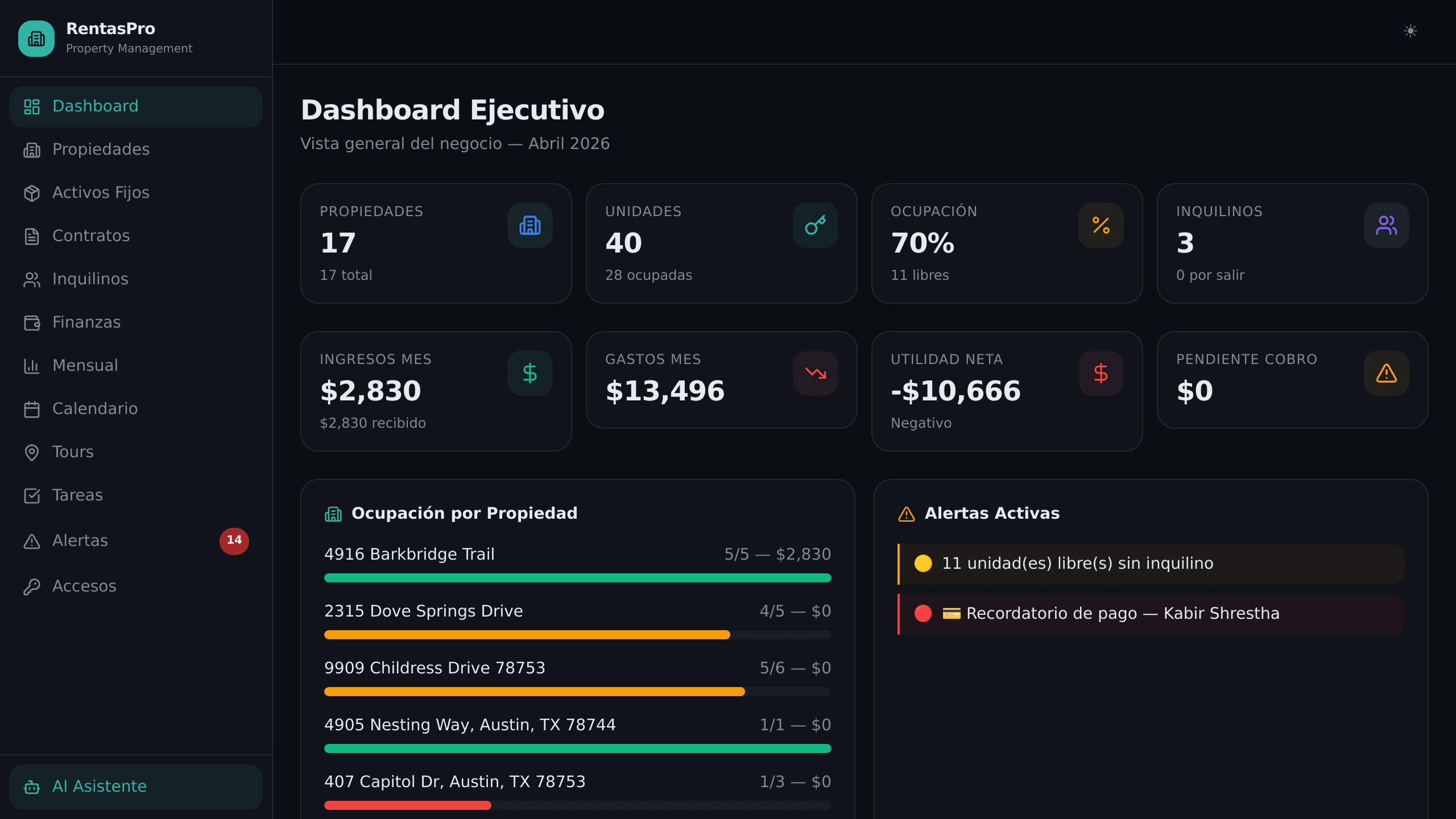The width and height of the screenshot is (1456, 819).
Task: Open the Inquilinos page
Action: [136, 279]
